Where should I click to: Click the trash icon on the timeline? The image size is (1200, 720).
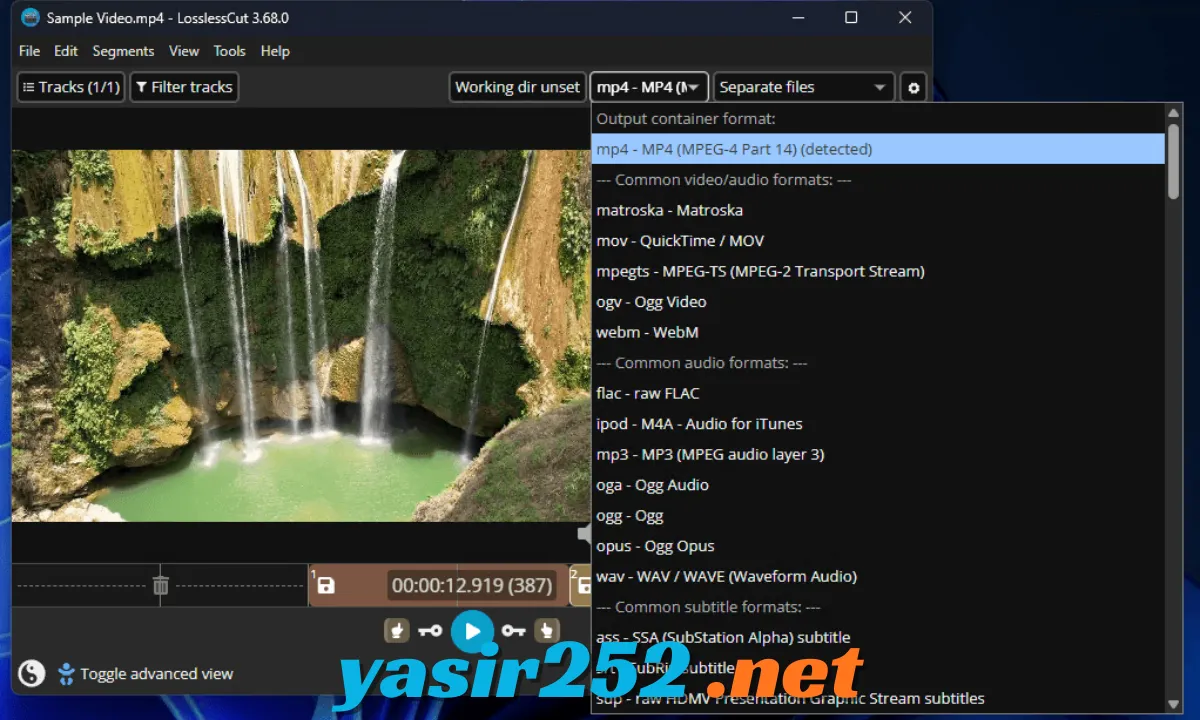click(161, 586)
